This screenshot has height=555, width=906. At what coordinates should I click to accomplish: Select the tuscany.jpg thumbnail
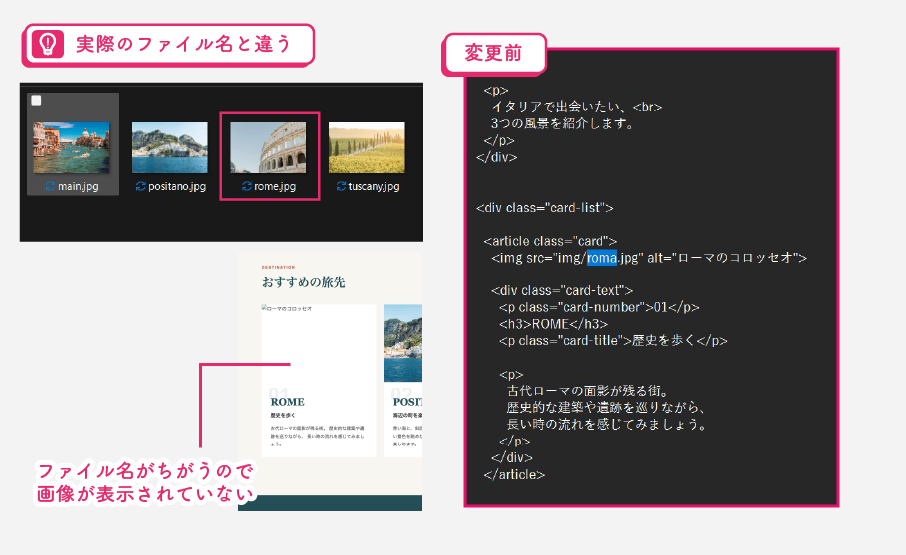(366, 147)
